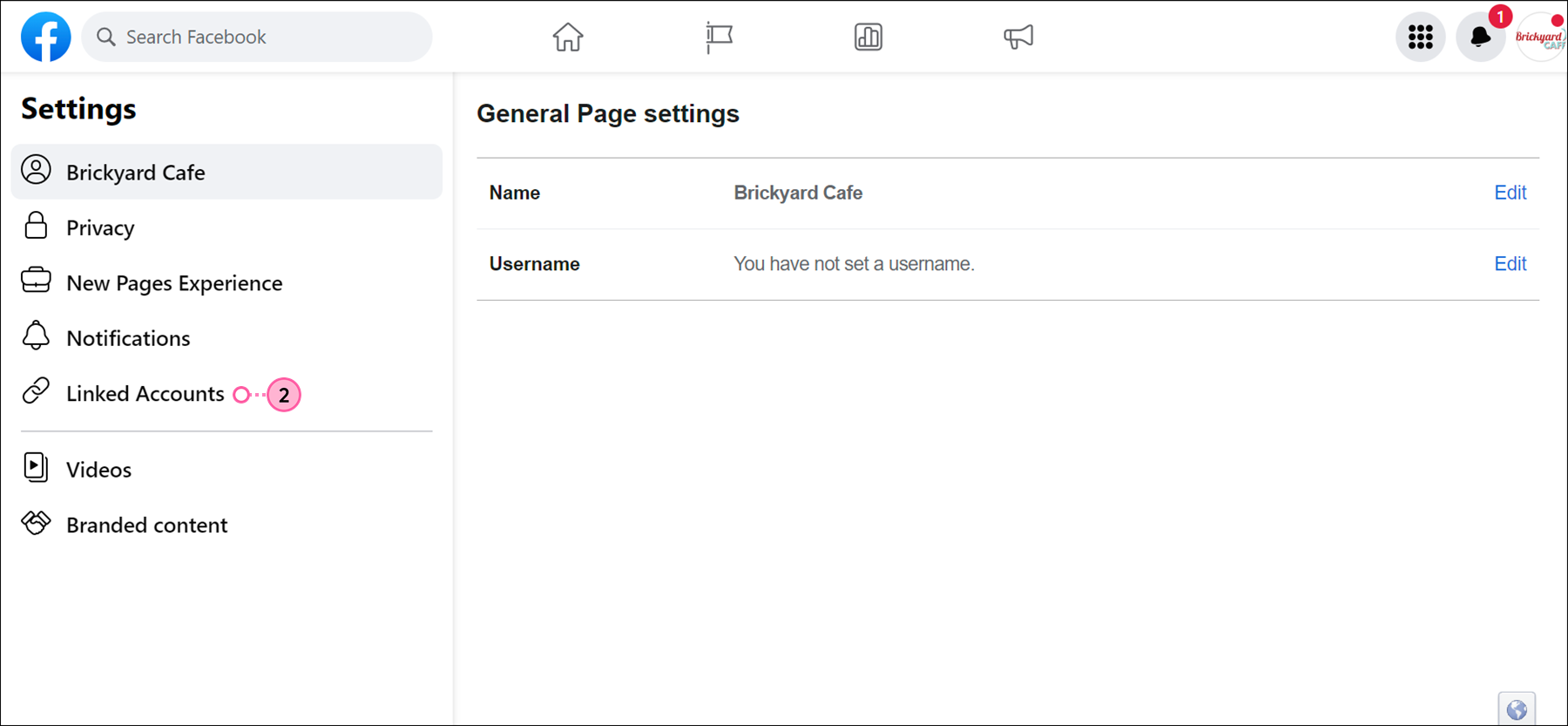
Task: Edit the page Name
Action: tap(1511, 193)
